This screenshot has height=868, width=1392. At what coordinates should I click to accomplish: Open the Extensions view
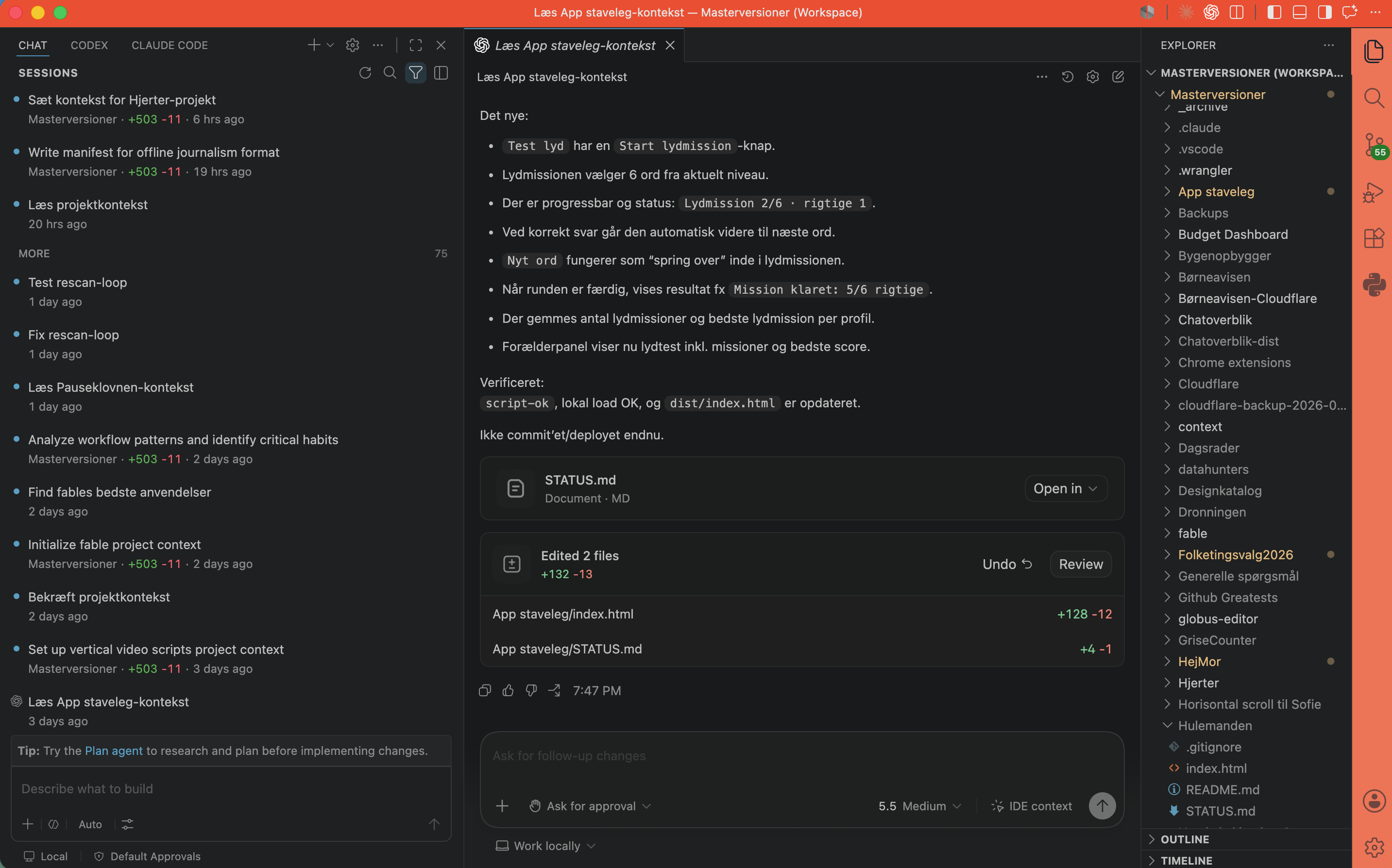pyautogui.click(x=1373, y=238)
